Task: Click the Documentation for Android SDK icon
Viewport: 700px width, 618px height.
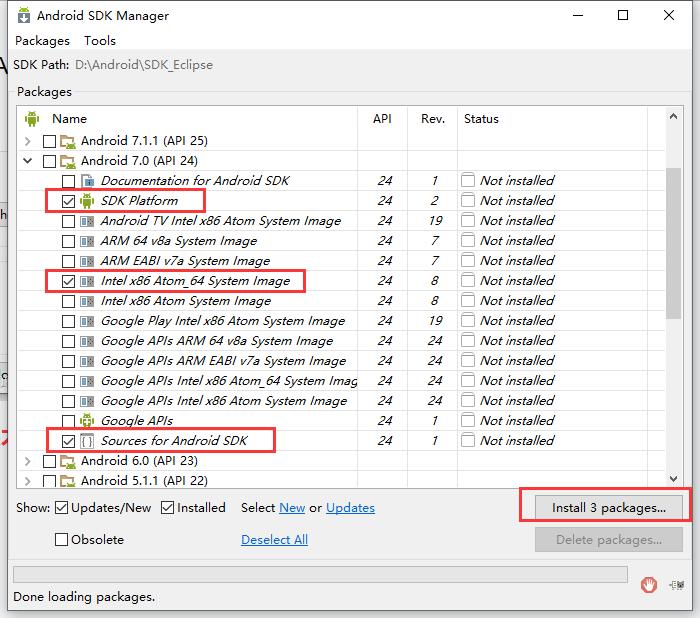Action: coord(88,181)
